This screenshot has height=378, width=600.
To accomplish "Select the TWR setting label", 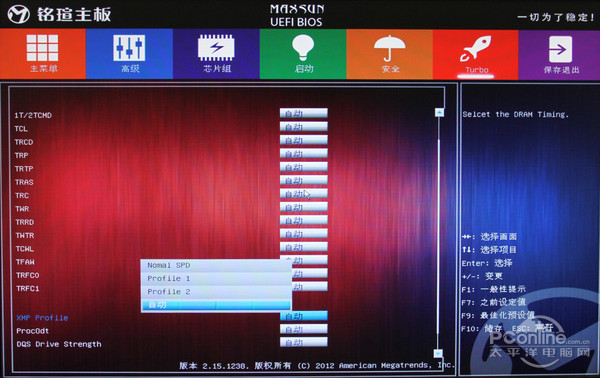I will [x=22, y=209].
